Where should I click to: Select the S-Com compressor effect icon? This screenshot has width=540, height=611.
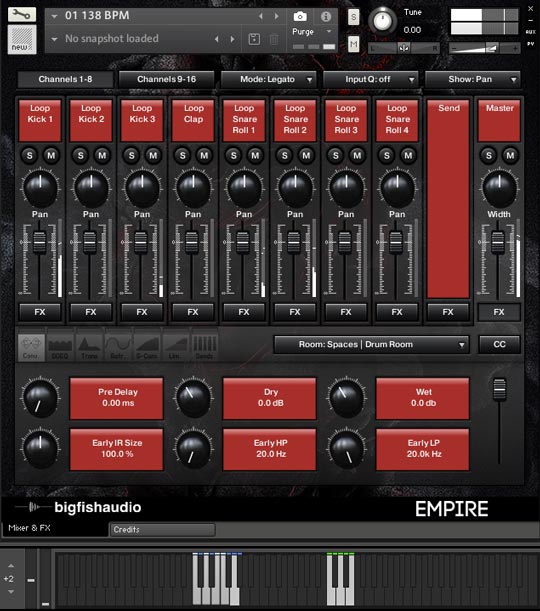click(x=147, y=347)
